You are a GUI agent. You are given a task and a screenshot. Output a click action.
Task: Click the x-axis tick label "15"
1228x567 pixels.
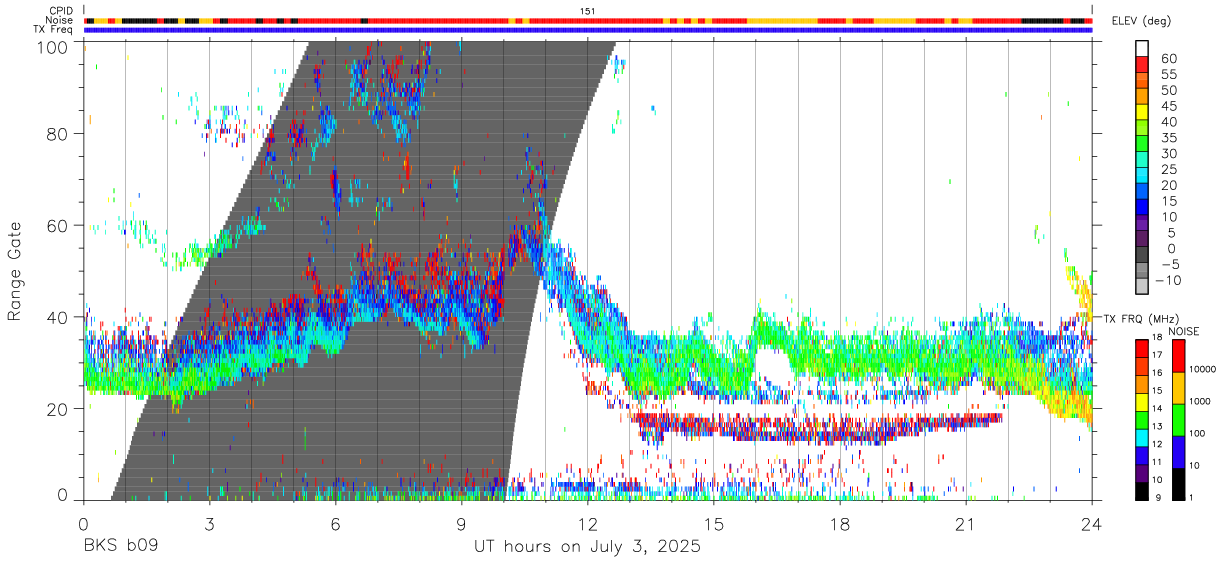713,524
